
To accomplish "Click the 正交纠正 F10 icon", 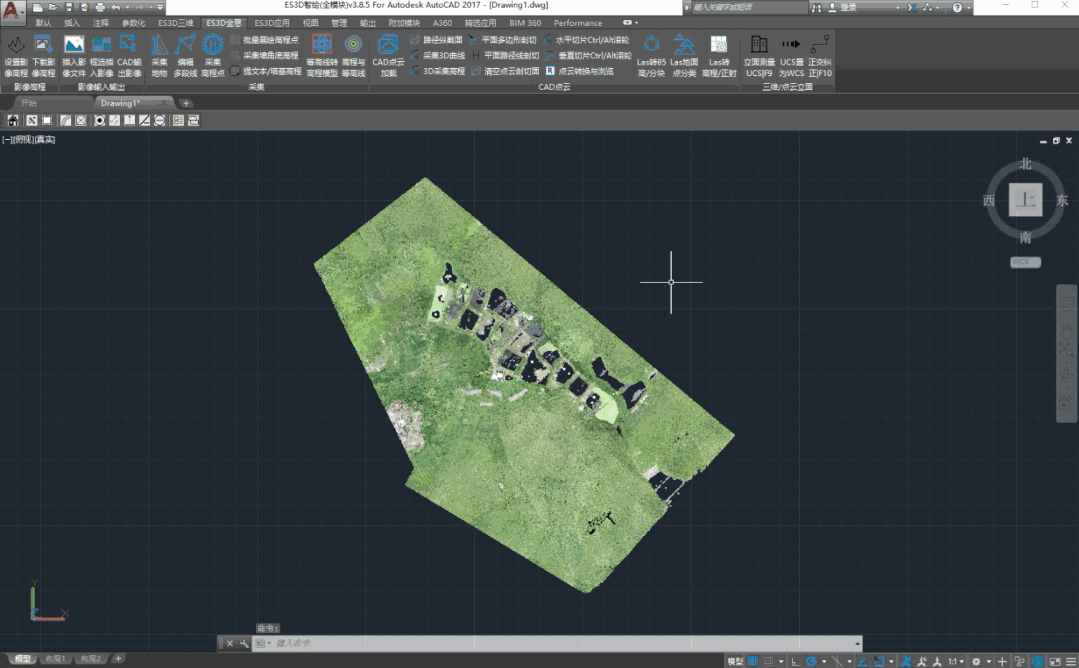I will 820,56.
